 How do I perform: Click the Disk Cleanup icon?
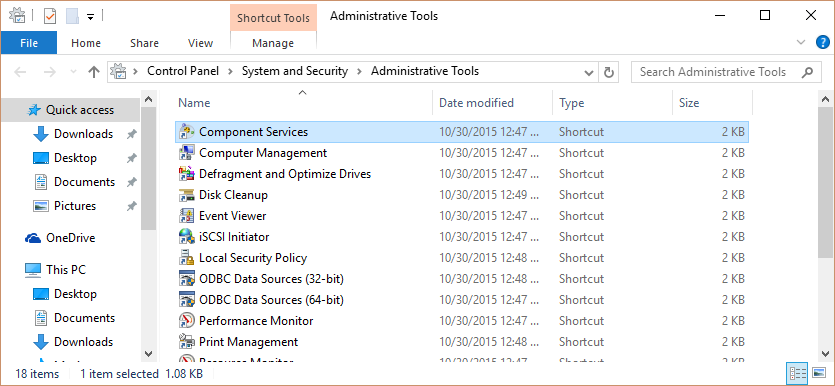(x=186, y=195)
